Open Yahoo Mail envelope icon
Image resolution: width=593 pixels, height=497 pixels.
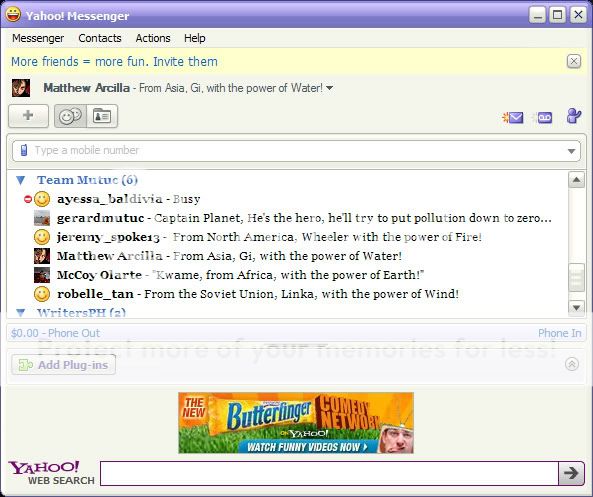click(x=513, y=118)
